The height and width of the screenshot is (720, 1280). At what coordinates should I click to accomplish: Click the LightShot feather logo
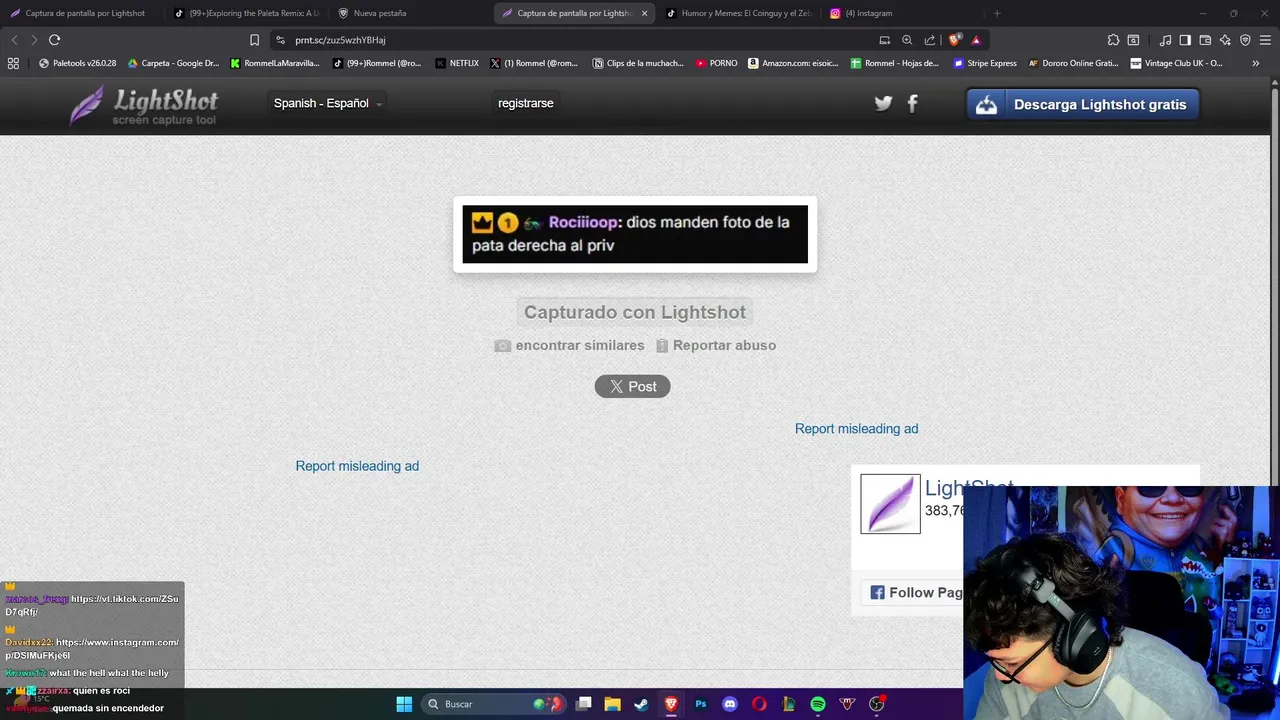pos(143,105)
